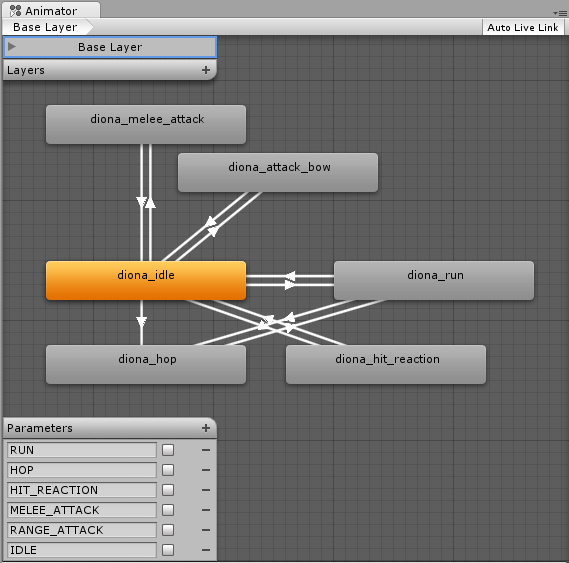
Task: Select the diona_melee_attack state node
Action: [146, 125]
